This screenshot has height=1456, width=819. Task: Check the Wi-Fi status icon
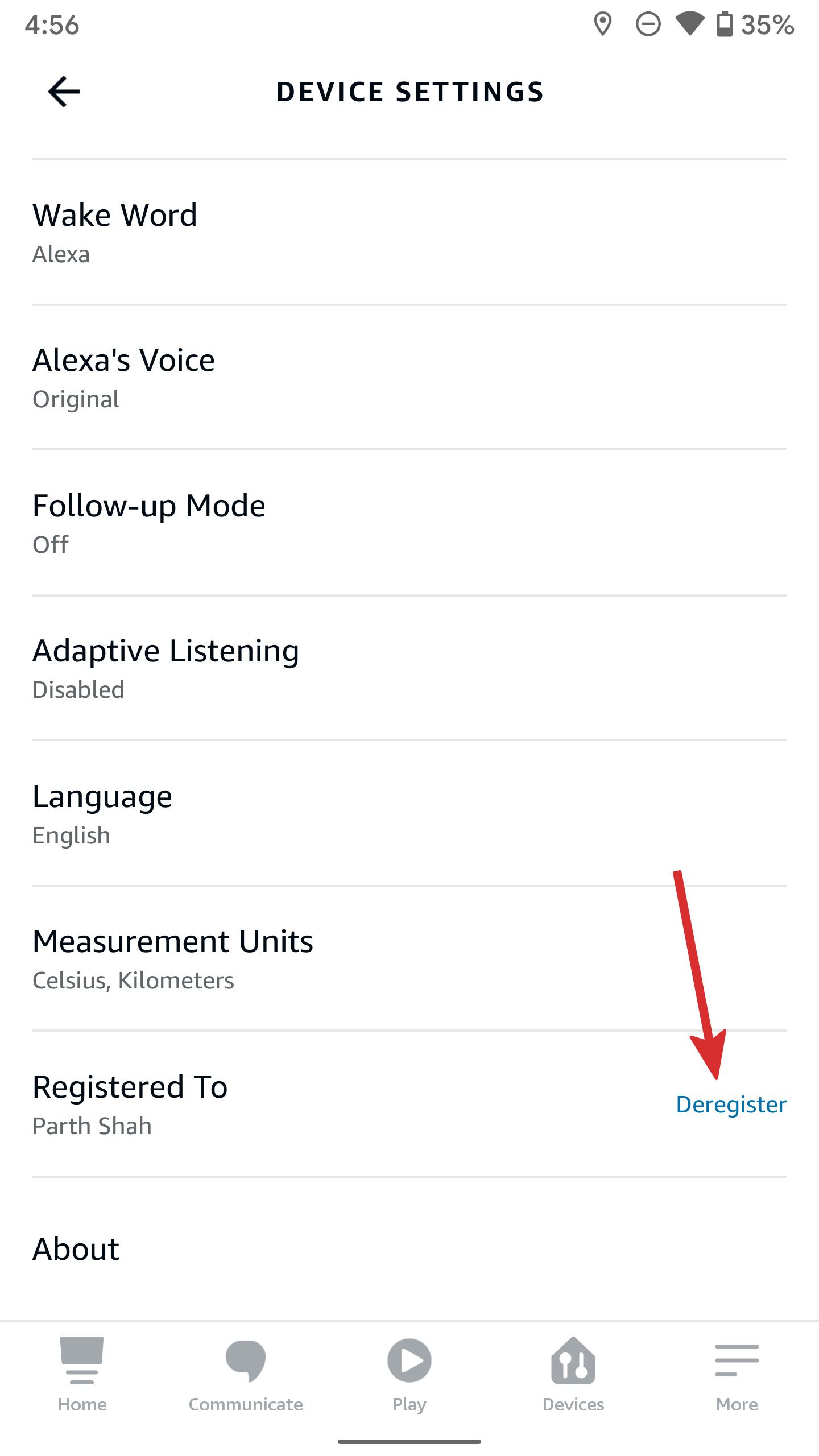(688, 24)
